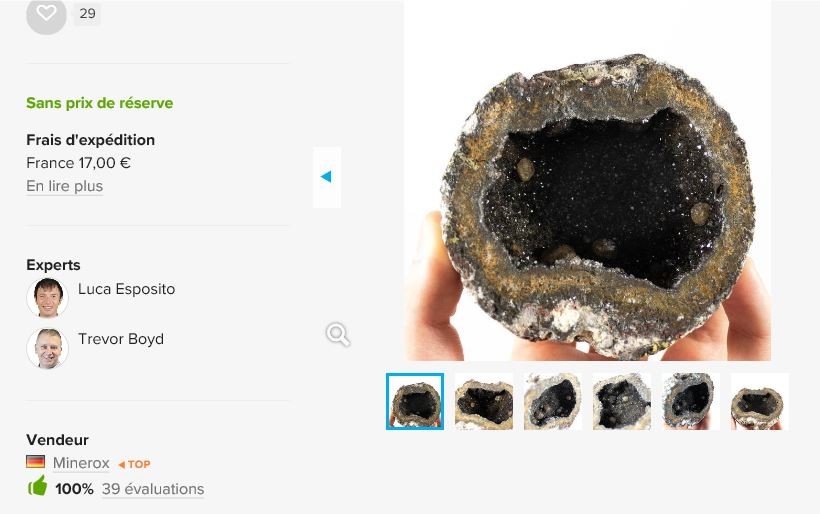Screen dimensions: 820x514
Task: Select the second geode thumbnail
Action: coord(484,402)
